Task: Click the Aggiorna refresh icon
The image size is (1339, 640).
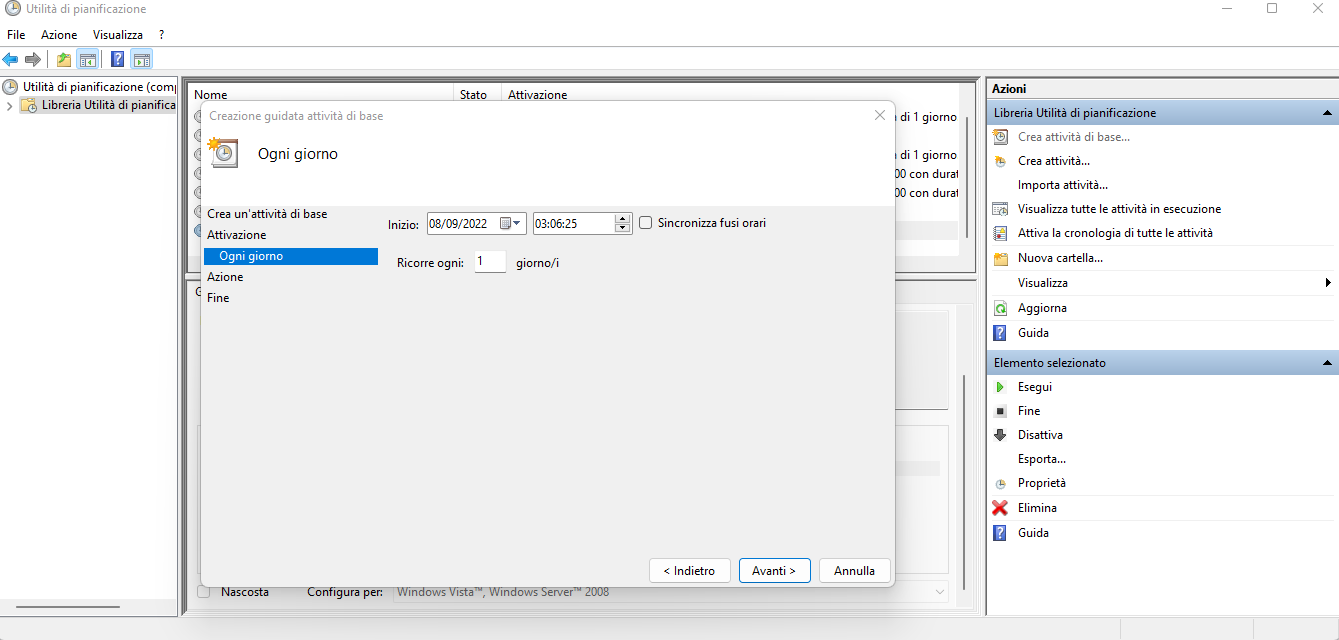Action: 999,308
